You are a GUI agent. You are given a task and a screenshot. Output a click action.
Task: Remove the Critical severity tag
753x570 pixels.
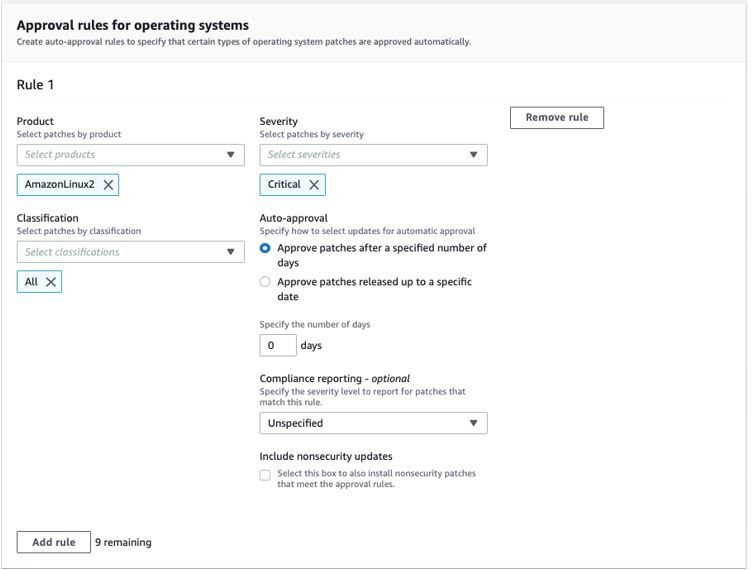click(314, 185)
